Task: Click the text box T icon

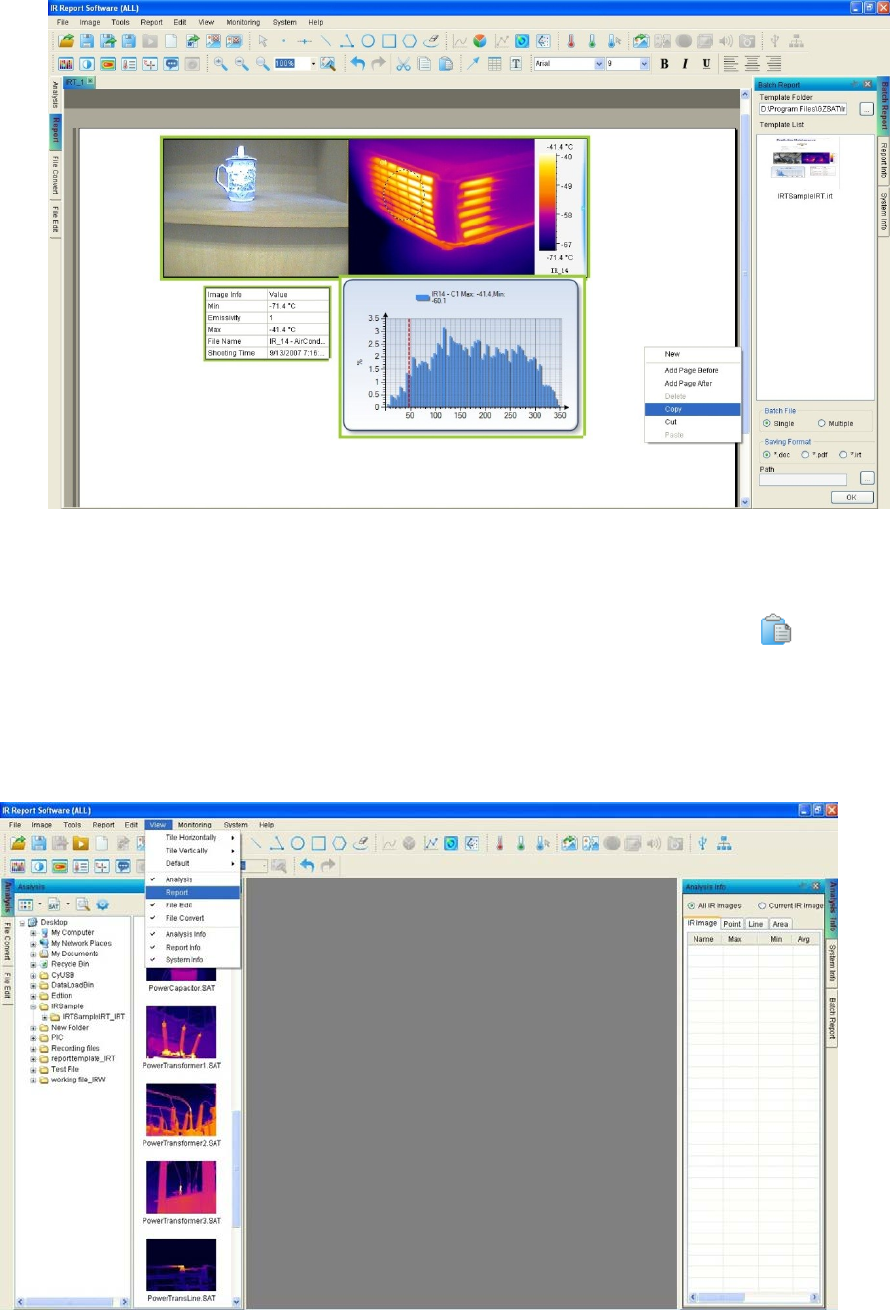Action: pyautogui.click(x=516, y=63)
